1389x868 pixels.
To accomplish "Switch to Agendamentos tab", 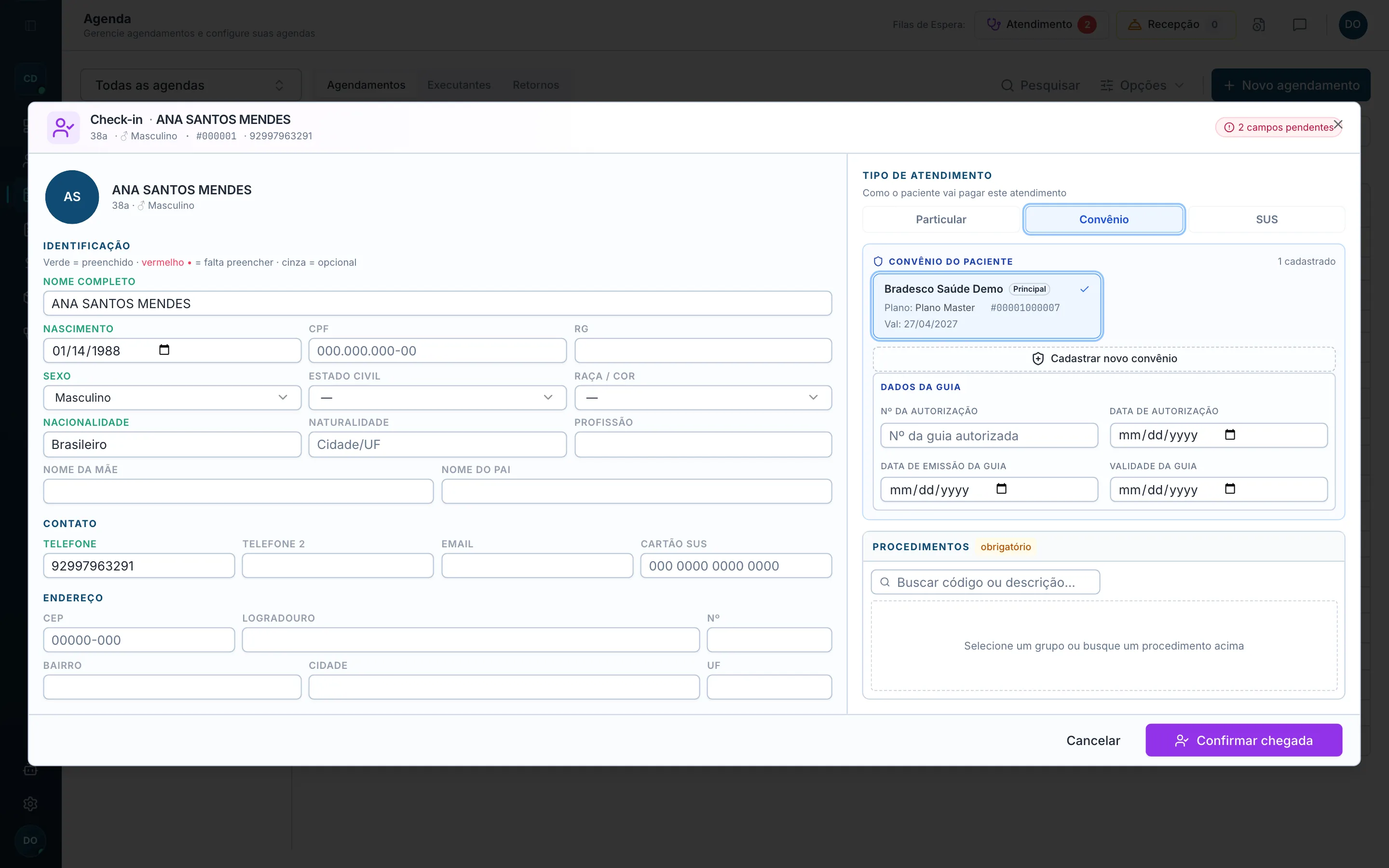I will 366,85.
